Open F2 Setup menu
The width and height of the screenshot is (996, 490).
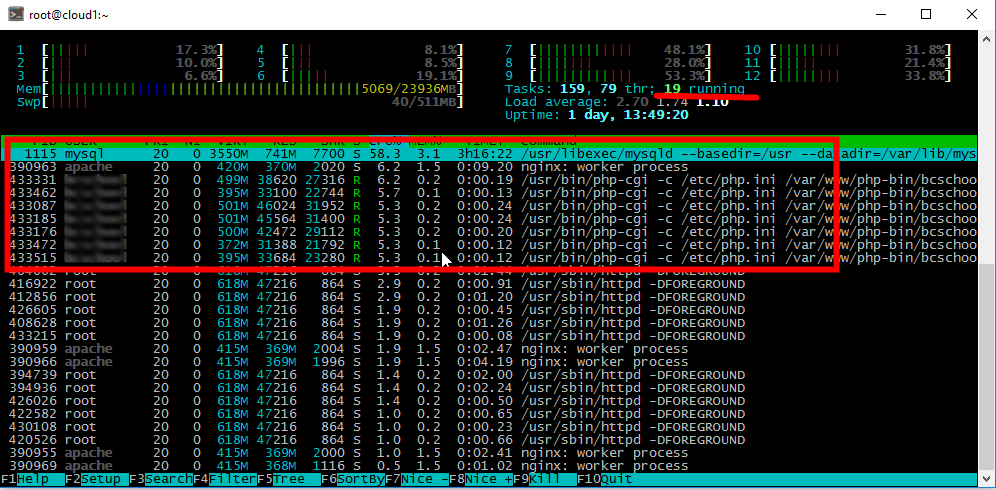tap(97, 479)
